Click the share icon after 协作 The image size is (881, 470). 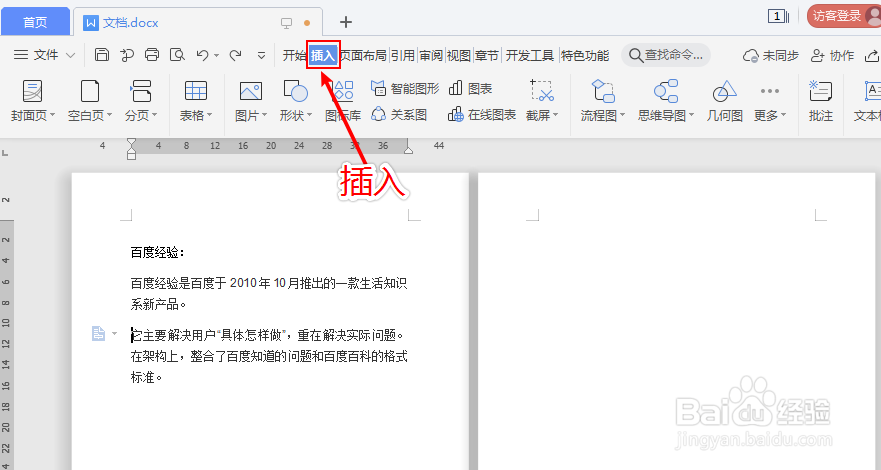click(871, 55)
